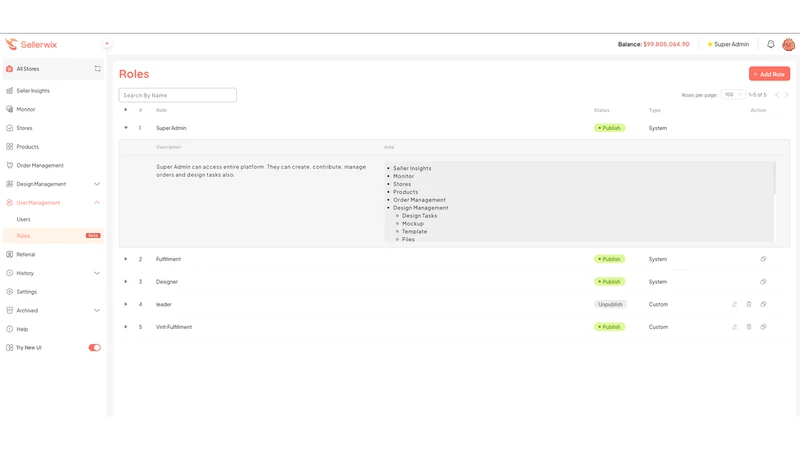
Task: Collapse the Super Admin row
Action: 126,128
